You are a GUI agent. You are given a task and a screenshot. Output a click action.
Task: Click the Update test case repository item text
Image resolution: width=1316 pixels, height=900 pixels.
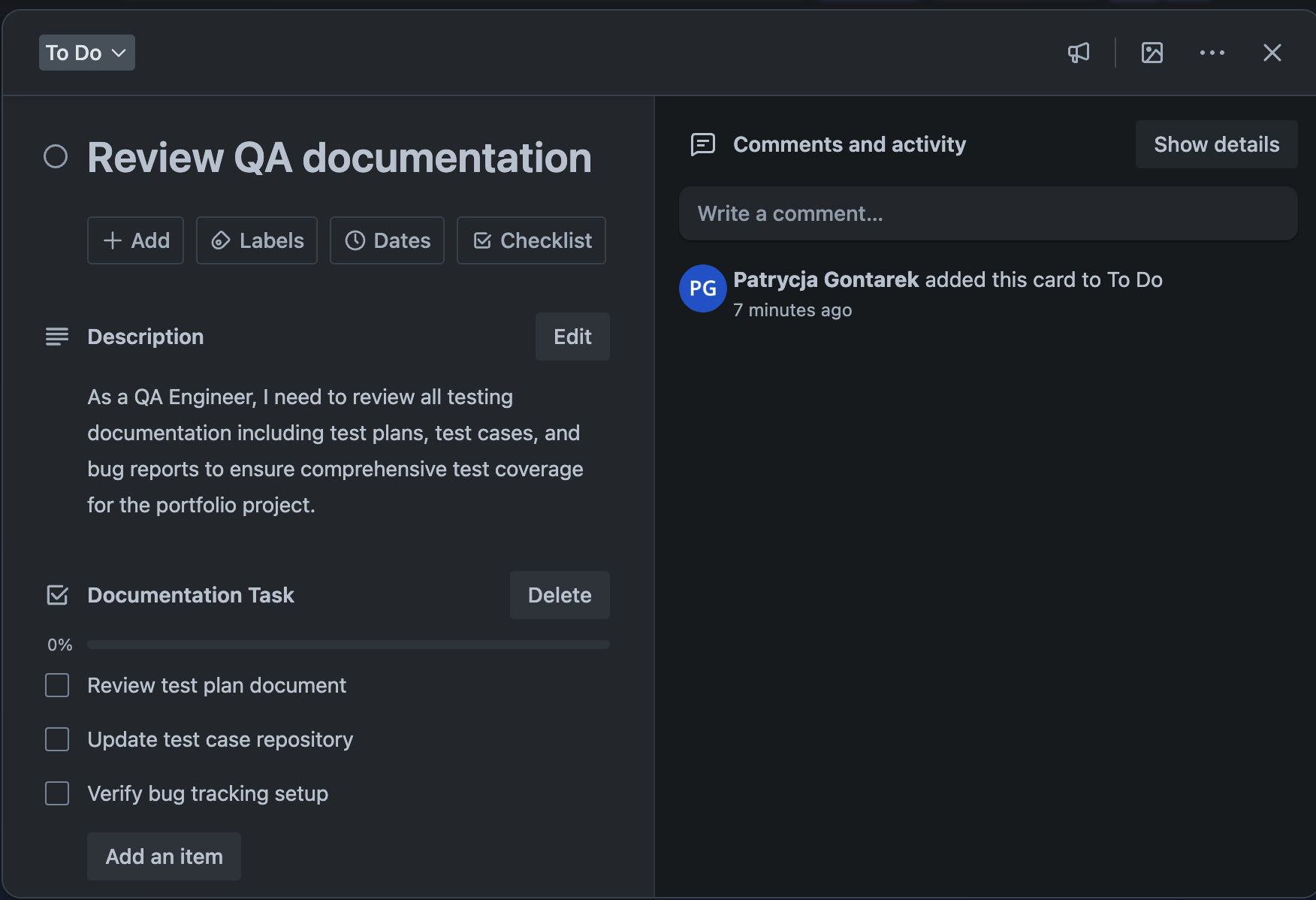coord(220,739)
